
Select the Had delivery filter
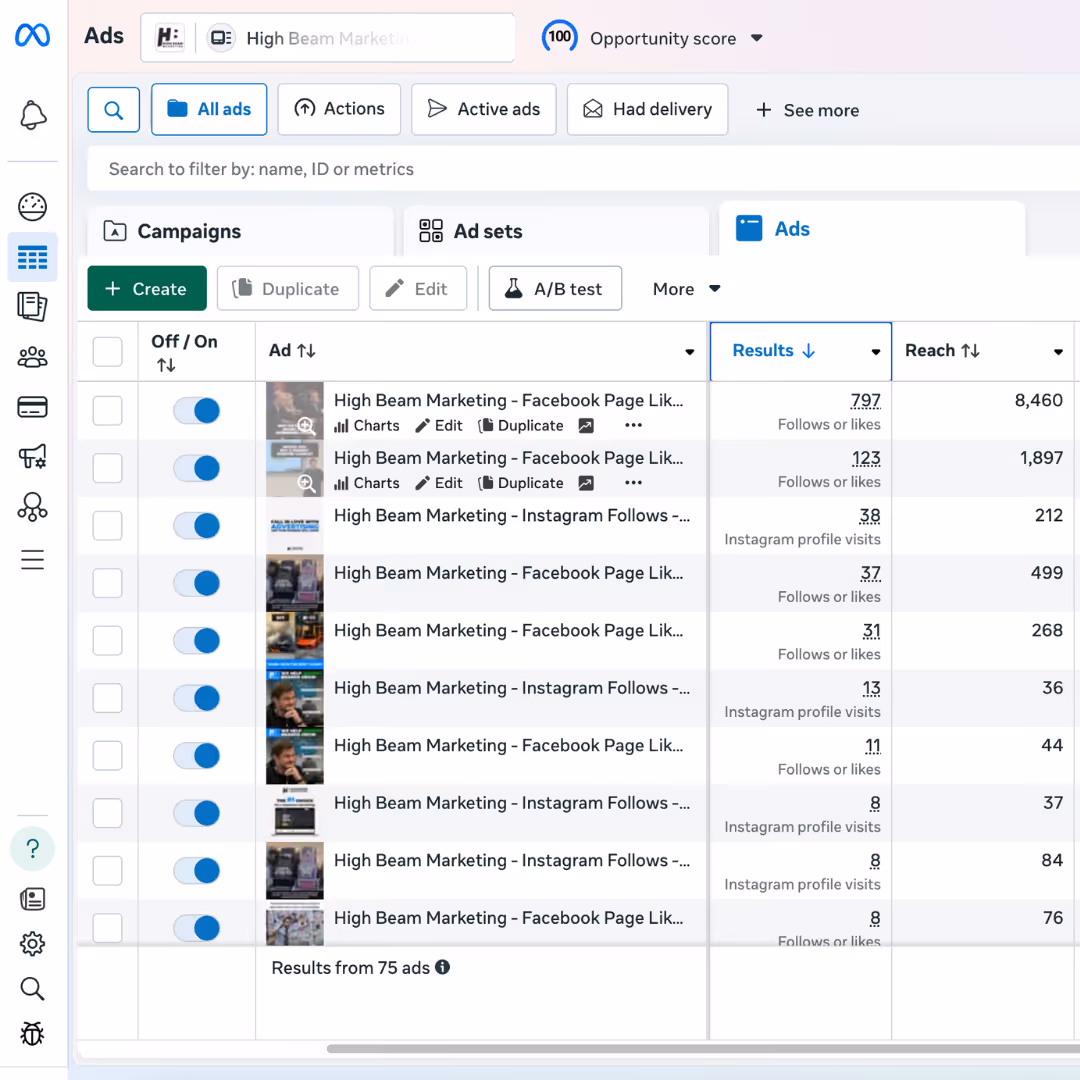pos(647,110)
